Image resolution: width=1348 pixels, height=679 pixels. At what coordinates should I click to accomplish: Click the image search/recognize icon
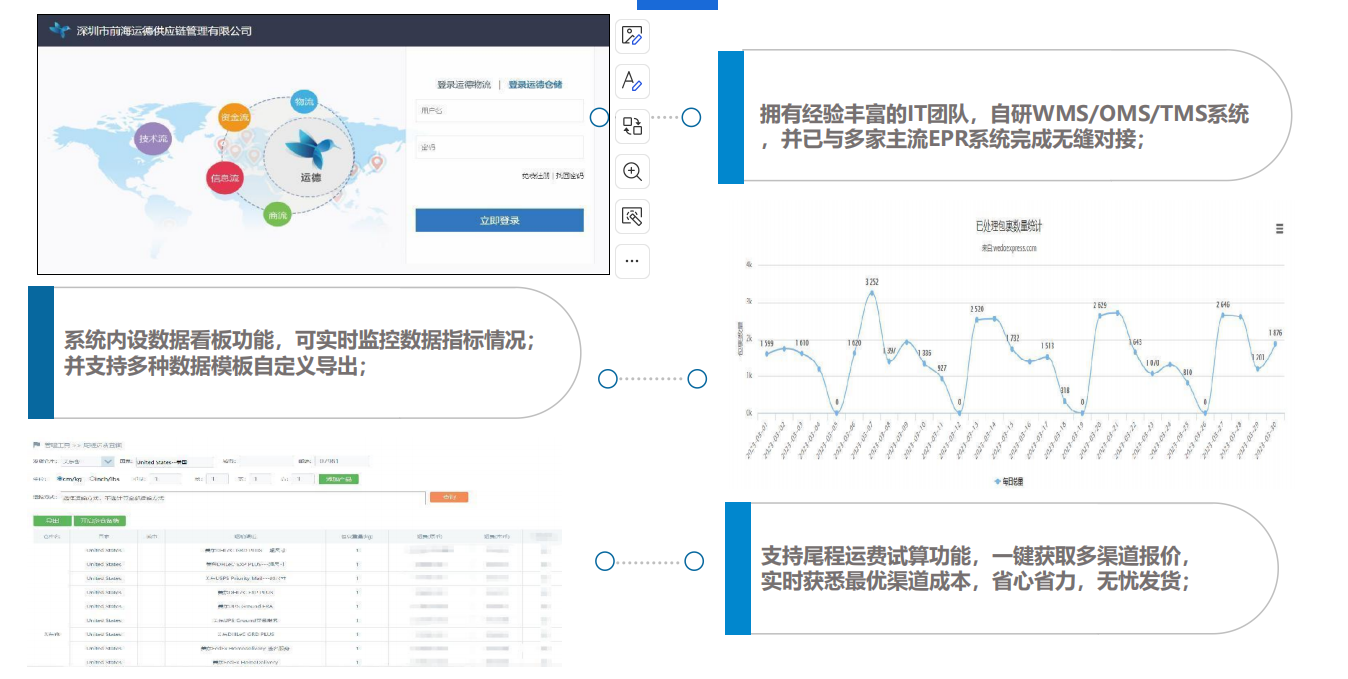pyautogui.click(x=632, y=216)
